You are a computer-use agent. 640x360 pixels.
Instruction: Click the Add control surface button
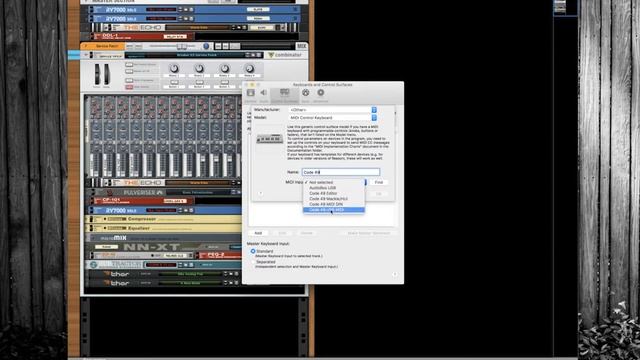[x=258, y=233]
